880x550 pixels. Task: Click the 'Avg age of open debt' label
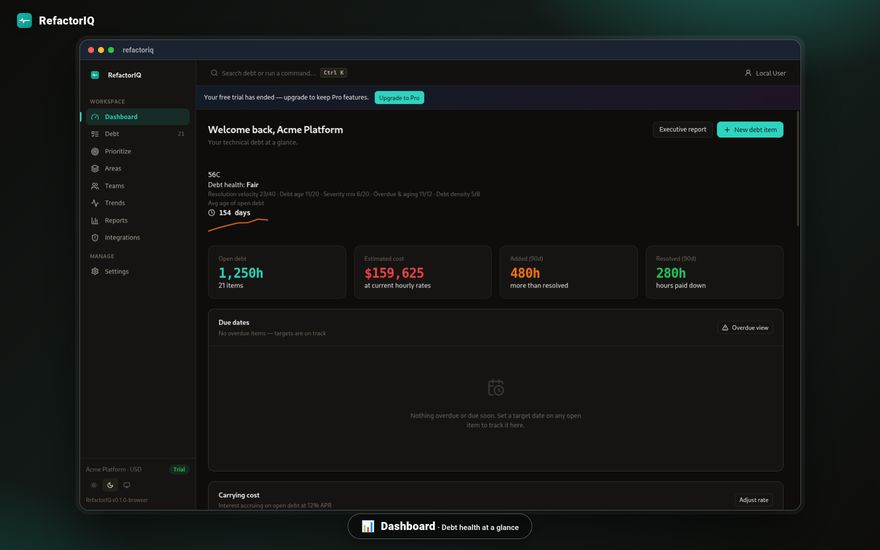pyautogui.click(x=236, y=203)
